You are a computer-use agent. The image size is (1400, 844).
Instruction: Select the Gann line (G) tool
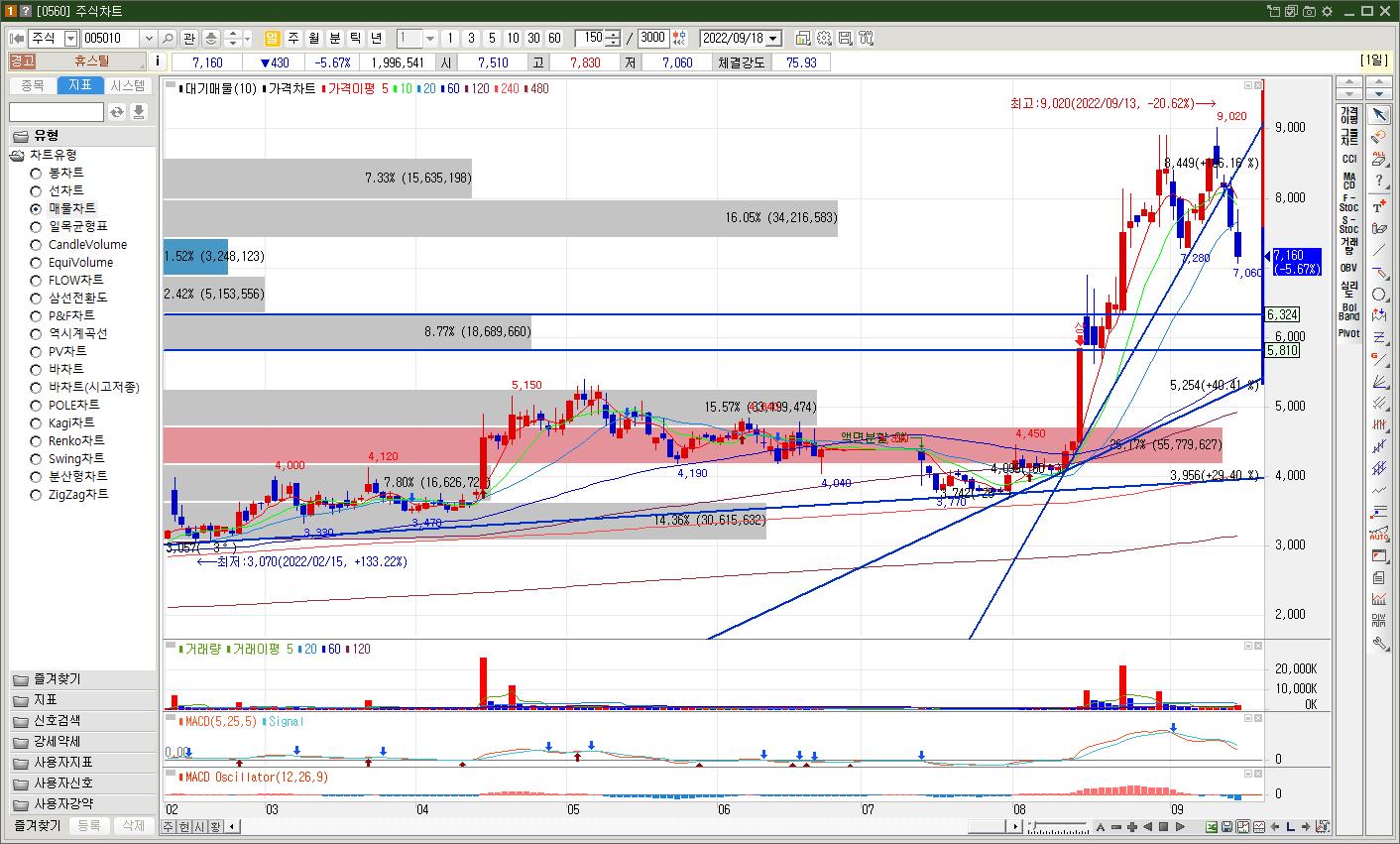pyautogui.click(x=1379, y=359)
